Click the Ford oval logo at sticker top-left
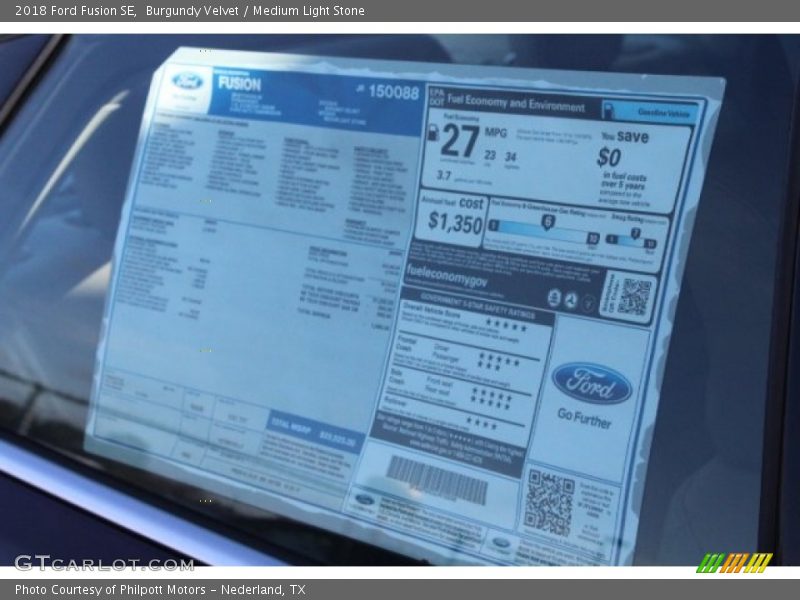 point(188,81)
